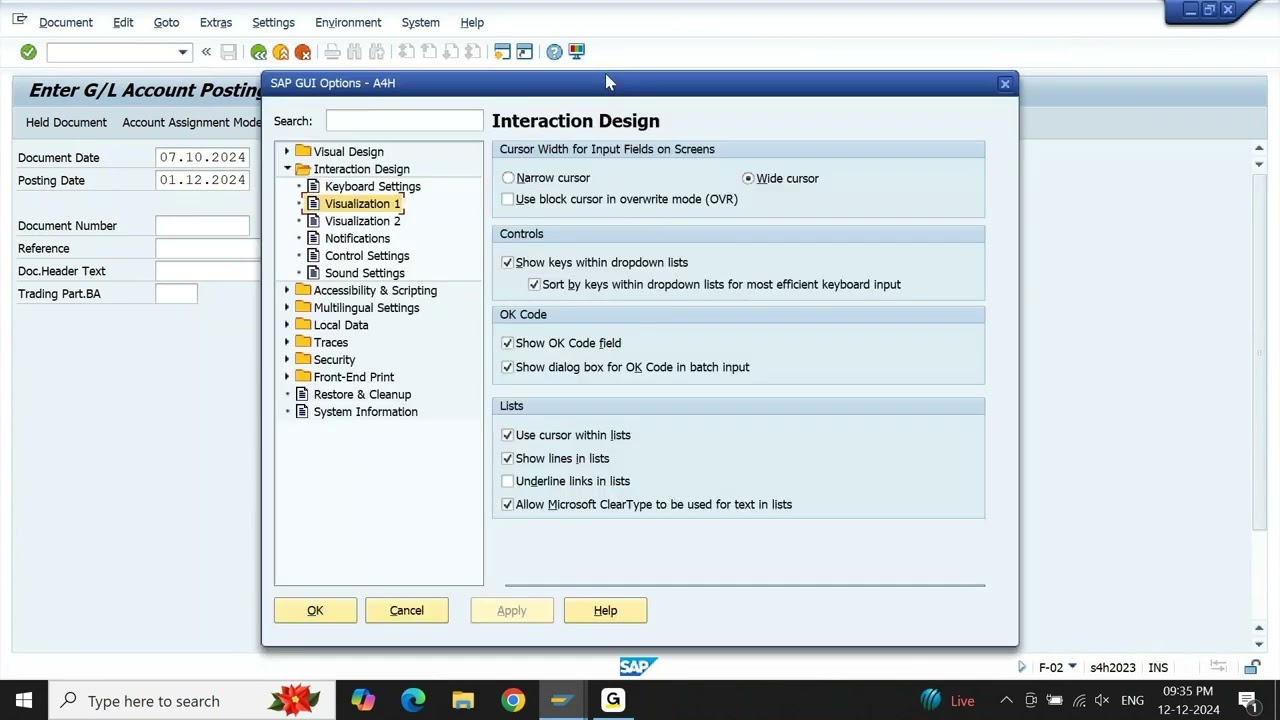Expand the Security folder
The width and height of the screenshot is (1280, 720).
[287, 360]
